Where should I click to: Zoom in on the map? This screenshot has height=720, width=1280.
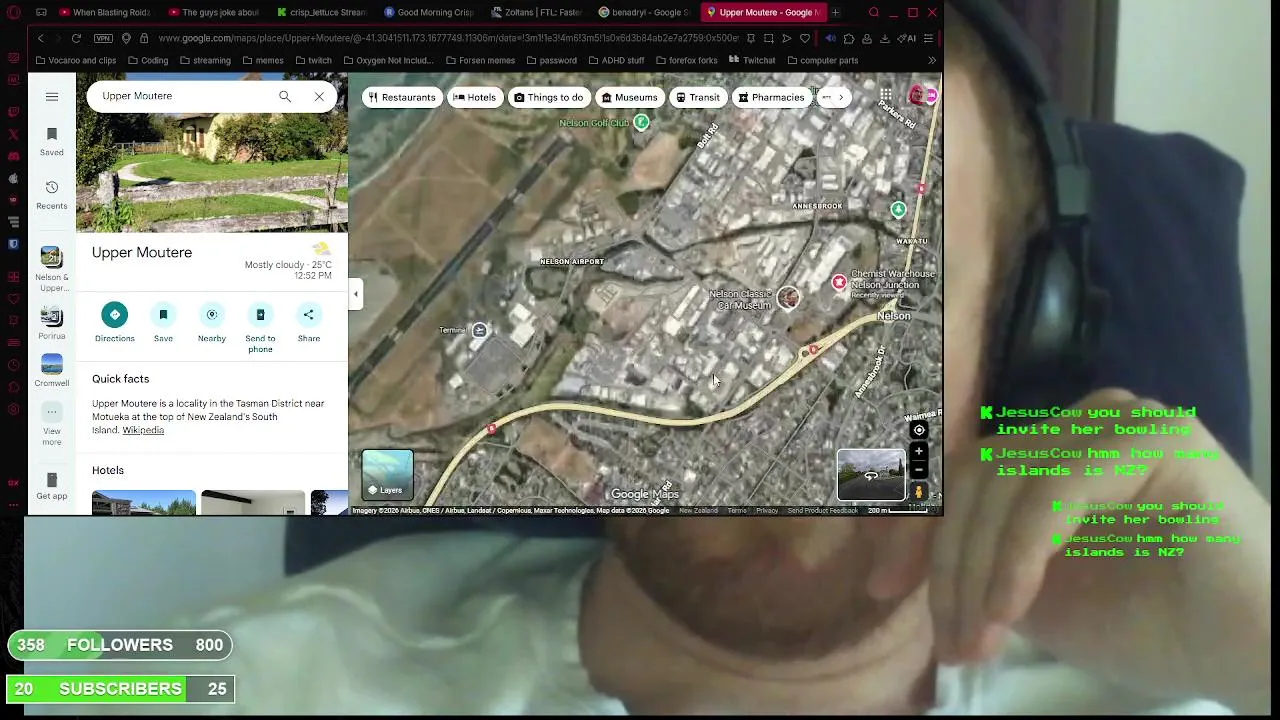click(x=919, y=452)
